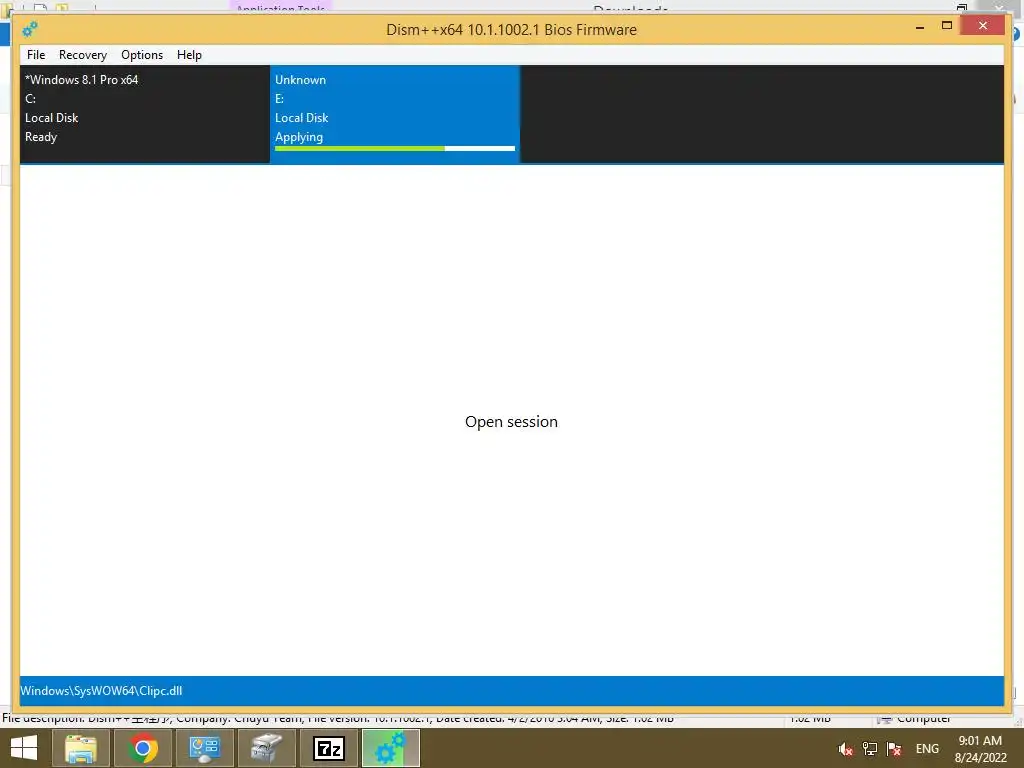This screenshot has width=1024, height=768.
Task: Click the Open session text
Action: coord(511,422)
